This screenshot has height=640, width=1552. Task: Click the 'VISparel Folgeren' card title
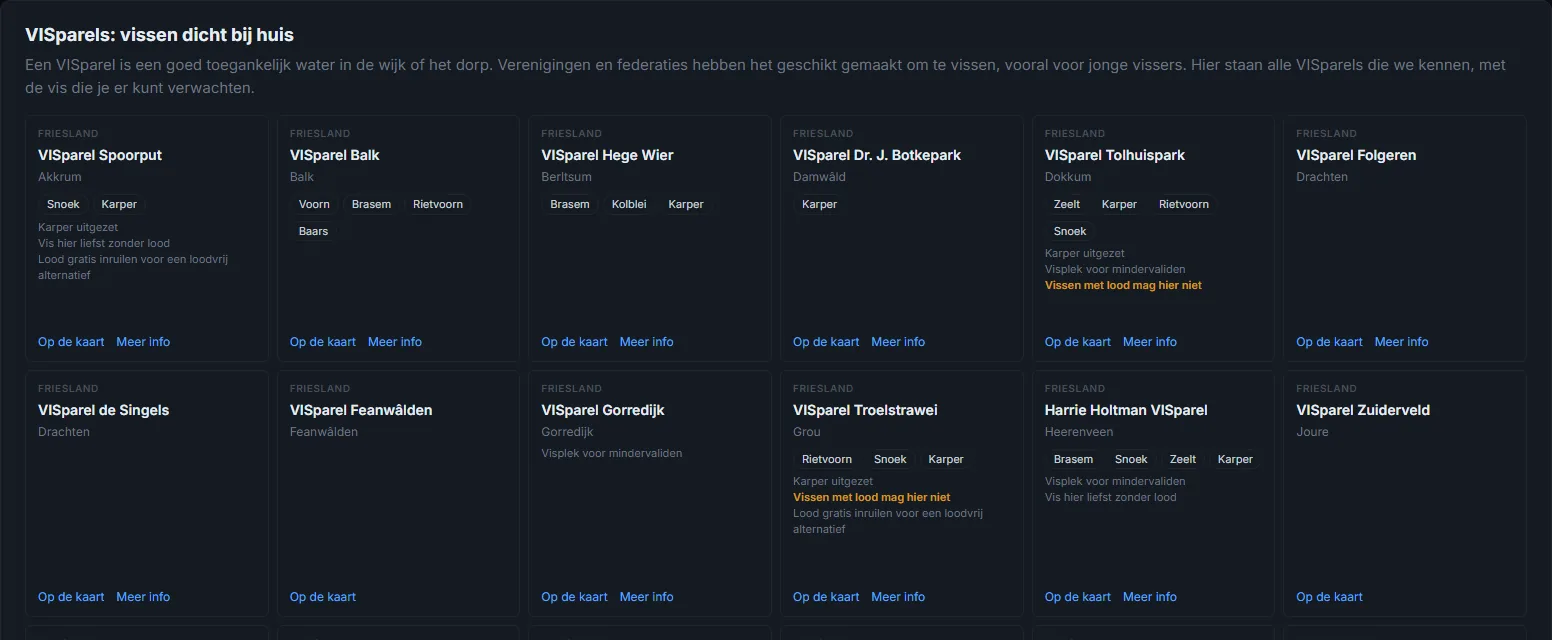pyautogui.click(x=1356, y=155)
